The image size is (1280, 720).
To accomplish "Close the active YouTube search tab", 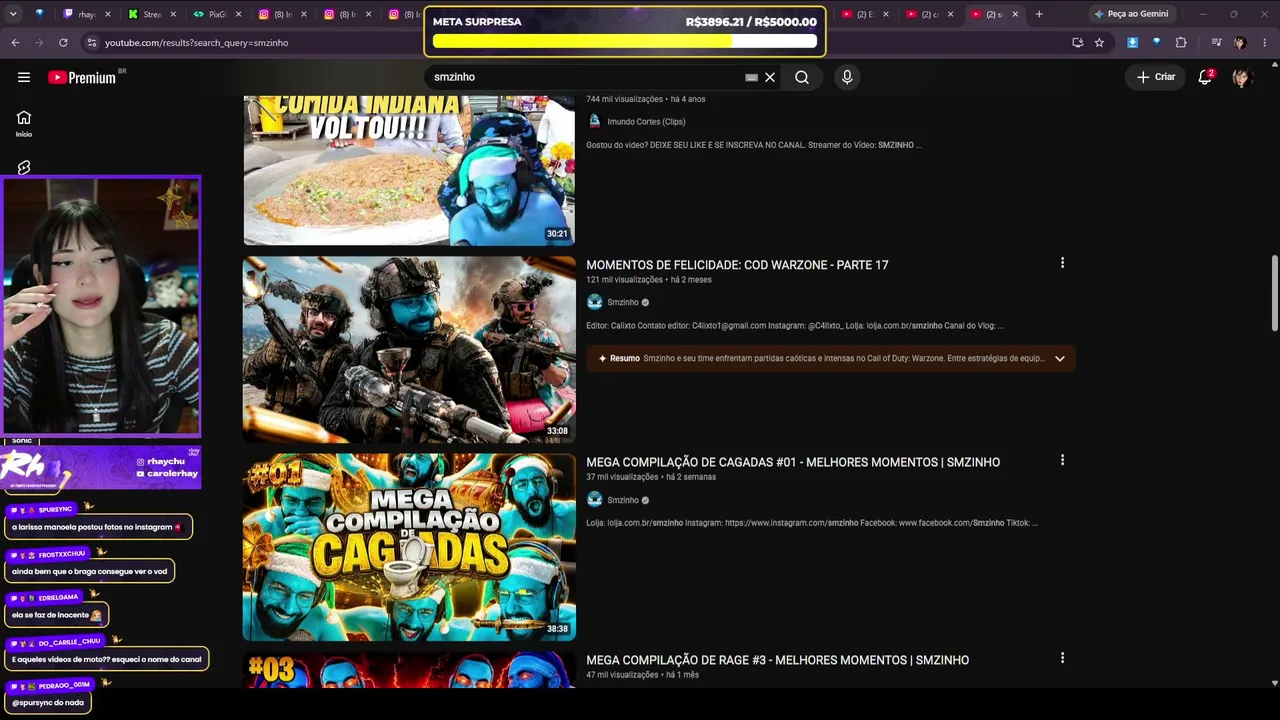I will [1016, 14].
